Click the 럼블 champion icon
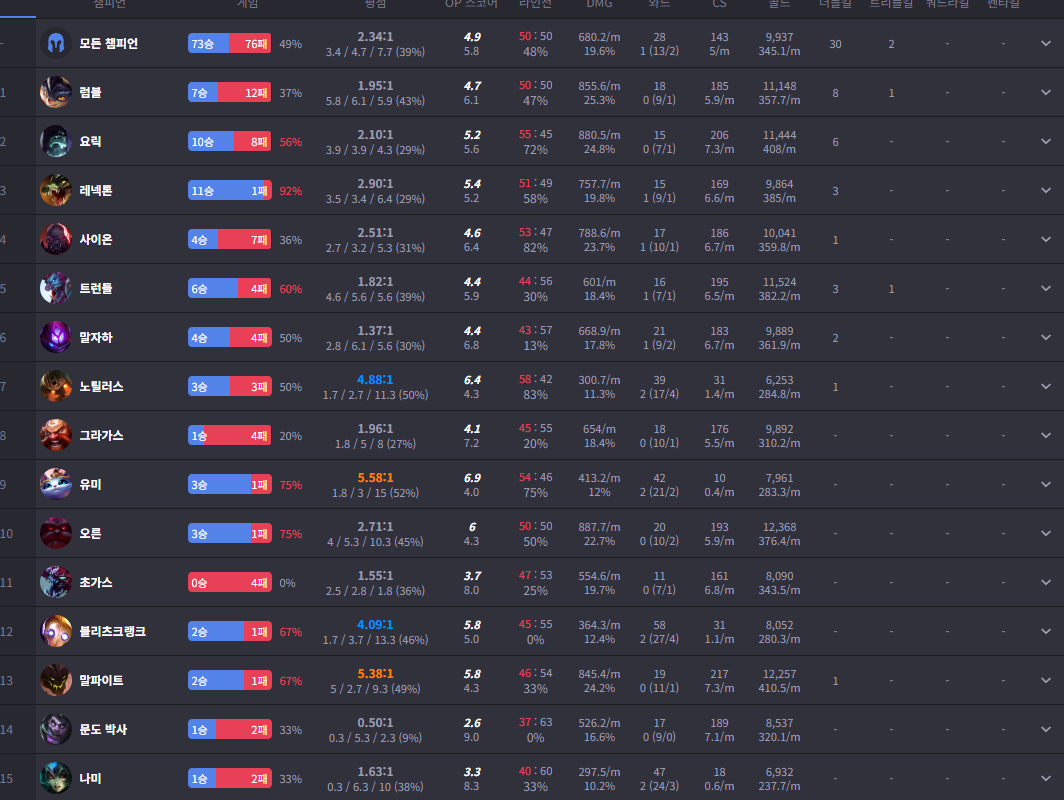The height and width of the screenshot is (800, 1064). point(55,93)
